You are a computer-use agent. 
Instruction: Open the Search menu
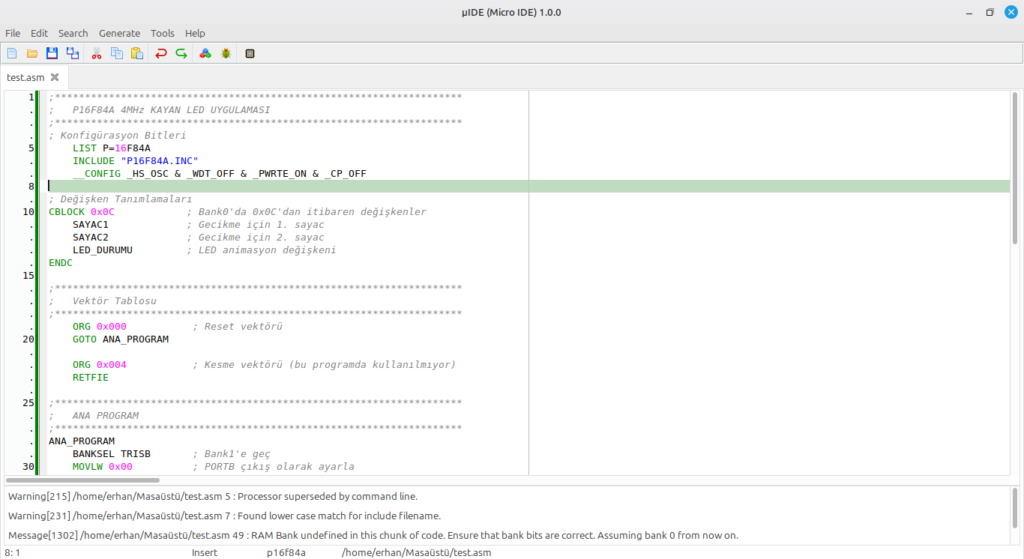pyautogui.click(x=73, y=33)
